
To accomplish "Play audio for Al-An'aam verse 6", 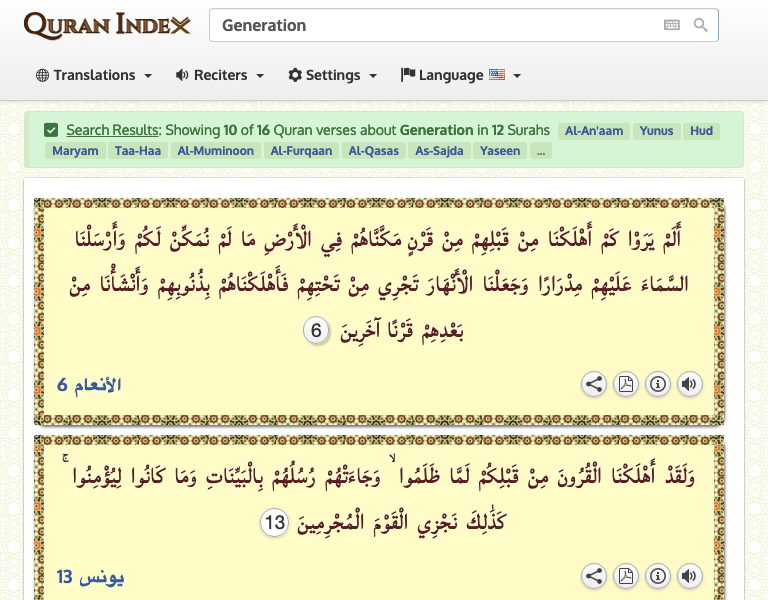I will (x=688, y=384).
